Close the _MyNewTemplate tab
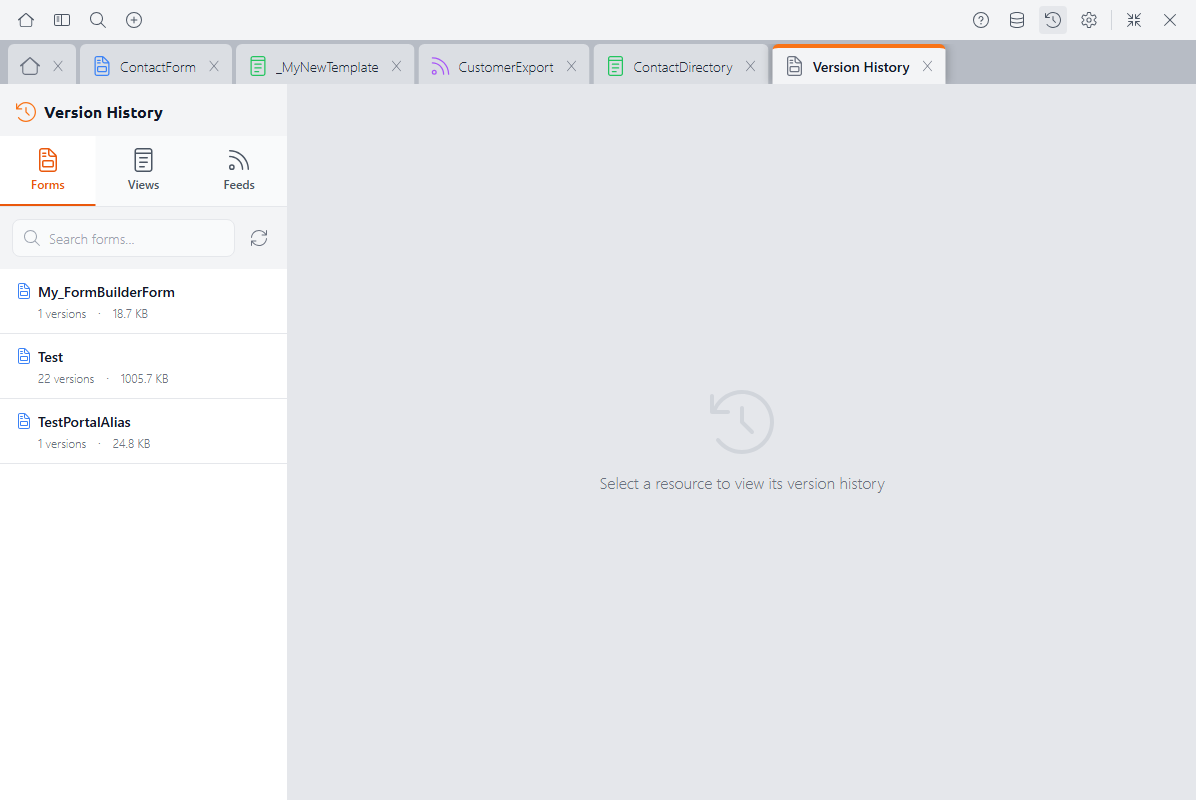The height and width of the screenshot is (800, 1196). point(397,66)
